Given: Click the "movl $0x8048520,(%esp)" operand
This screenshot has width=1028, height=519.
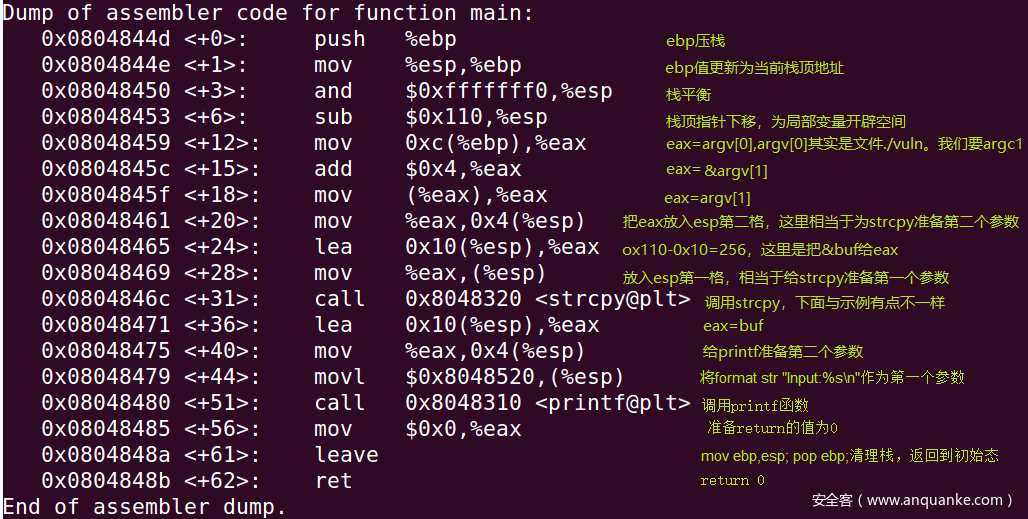Looking at the screenshot, I should pos(514,377).
